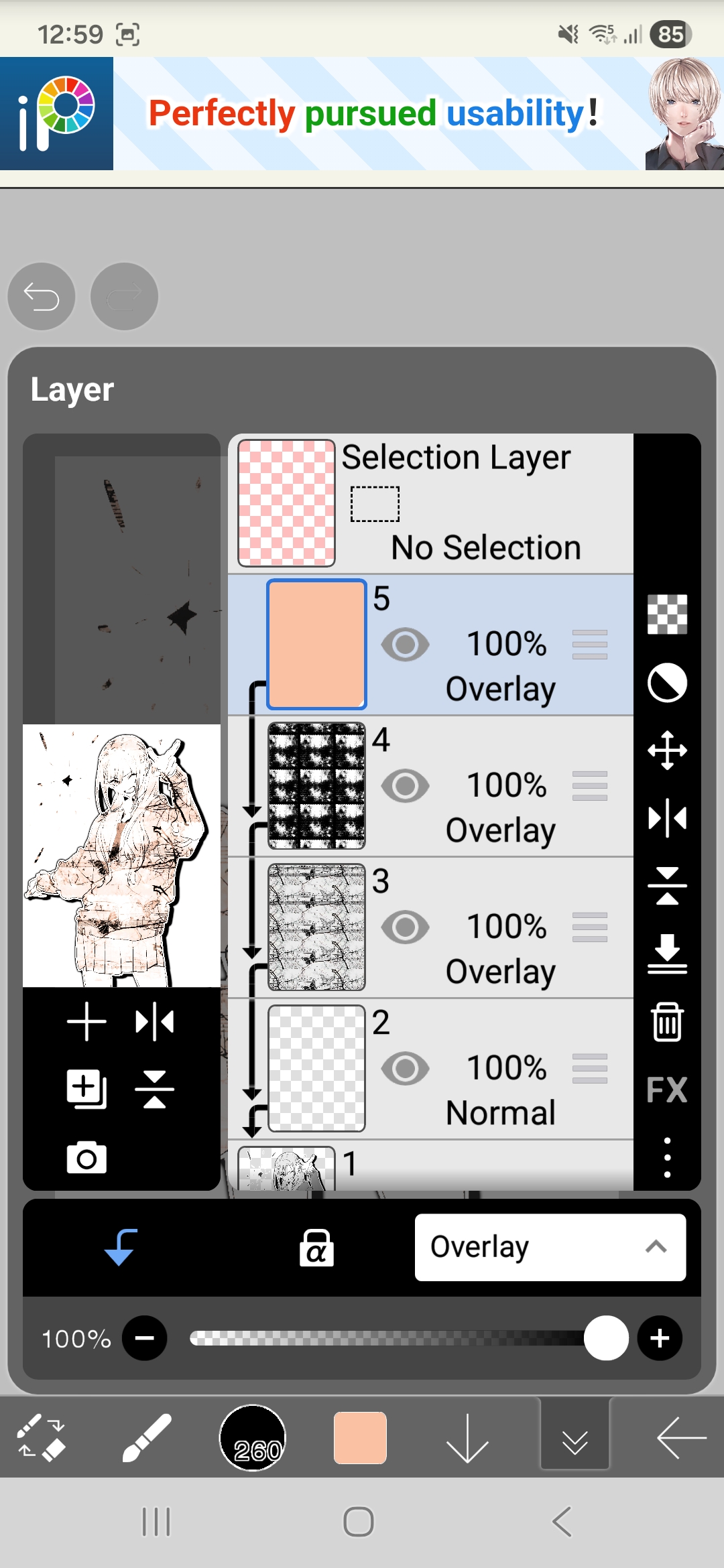Open three-dot more options menu
This screenshot has width=724, height=1568.
point(667,1157)
